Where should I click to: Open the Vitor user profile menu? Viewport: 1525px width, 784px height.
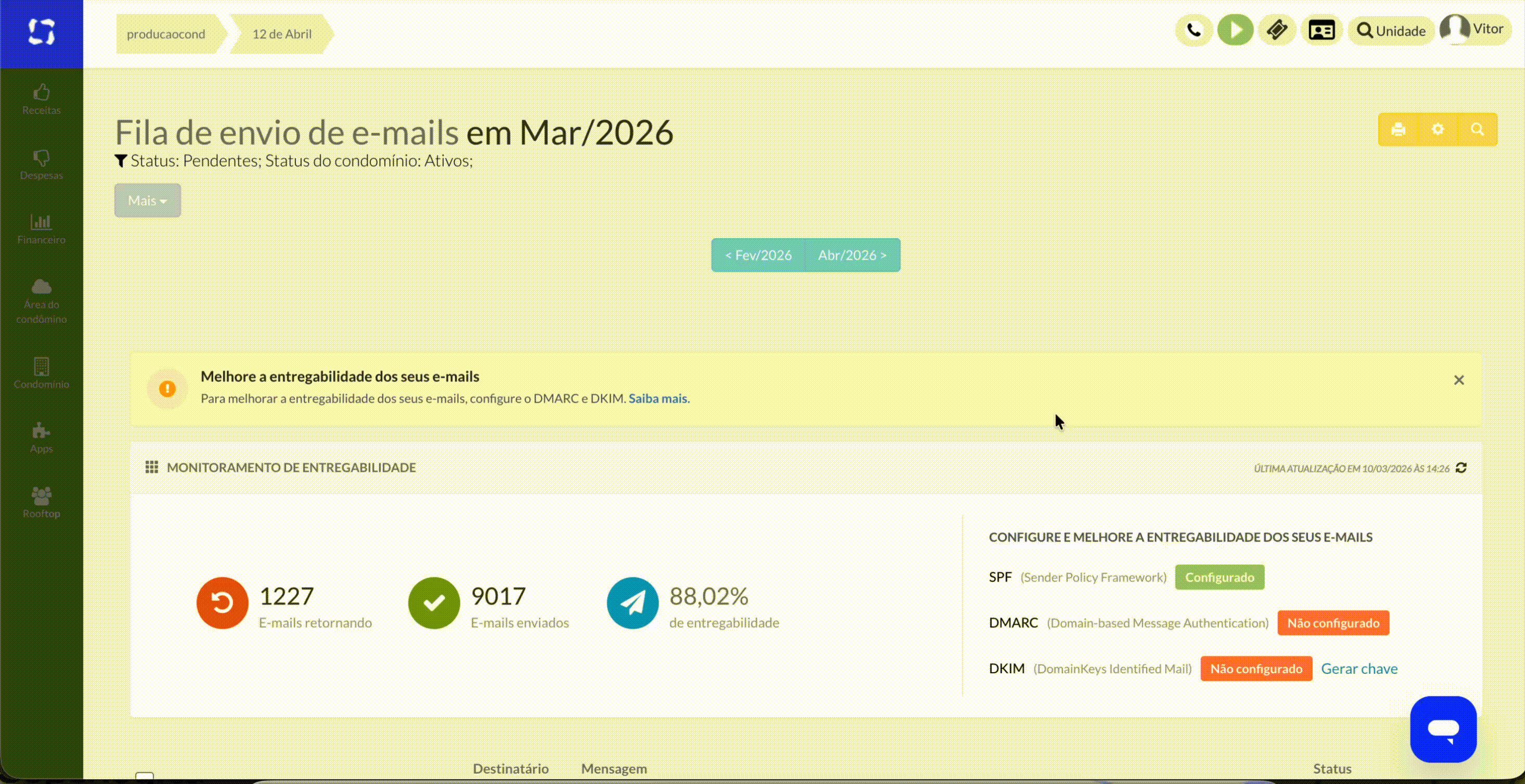(x=1474, y=29)
